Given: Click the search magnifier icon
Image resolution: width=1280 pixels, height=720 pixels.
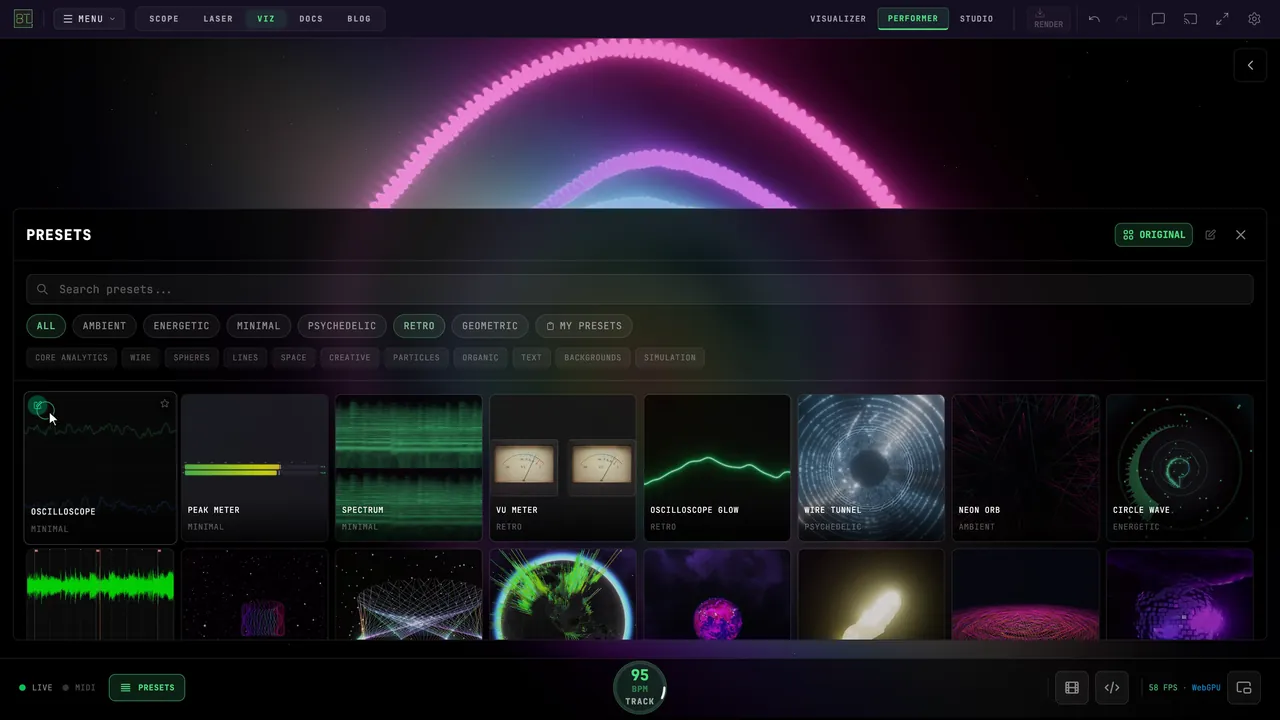Looking at the screenshot, I should (x=42, y=290).
